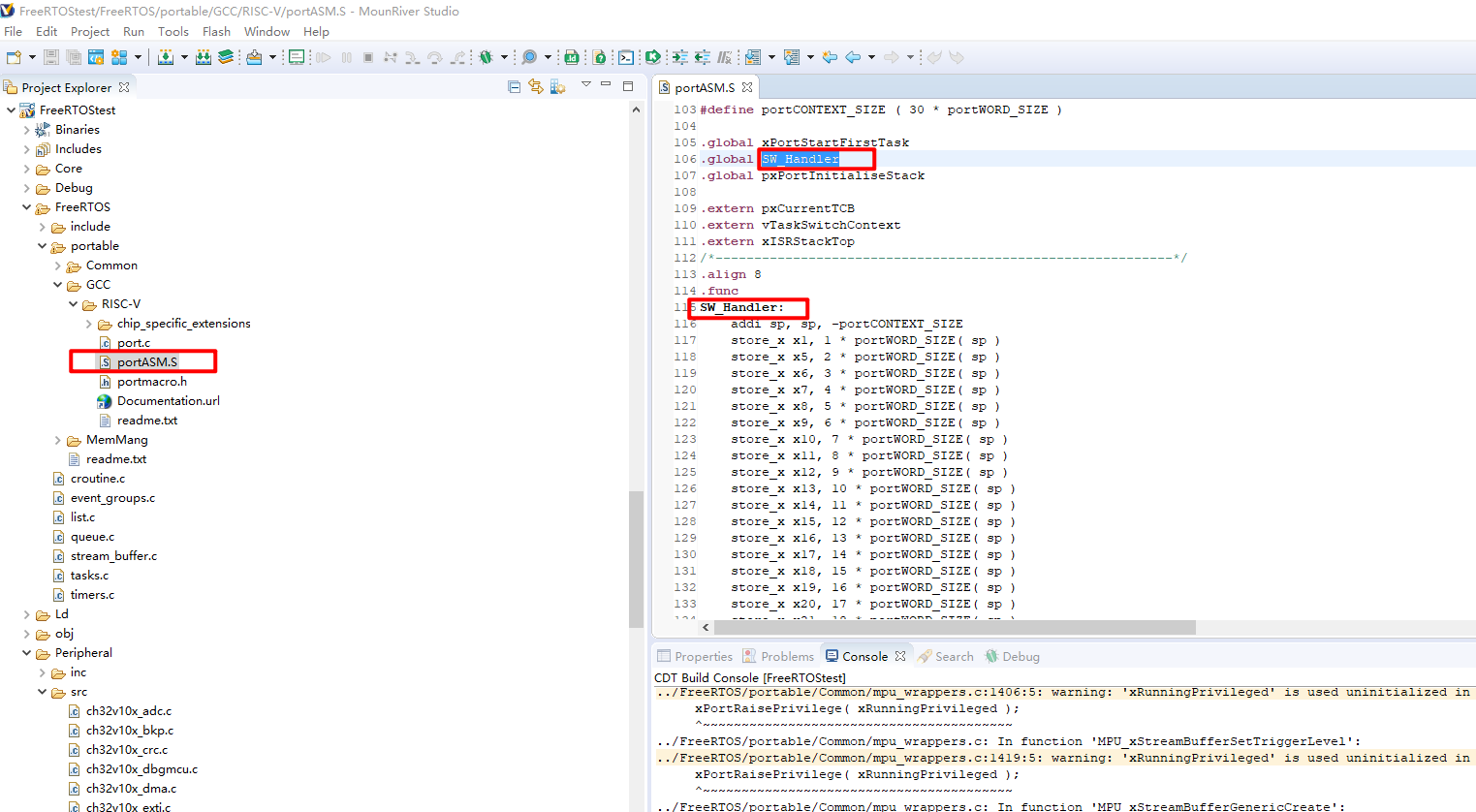1476x812 pixels.
Task: Open the Flash menu
Action: point(216,31)
